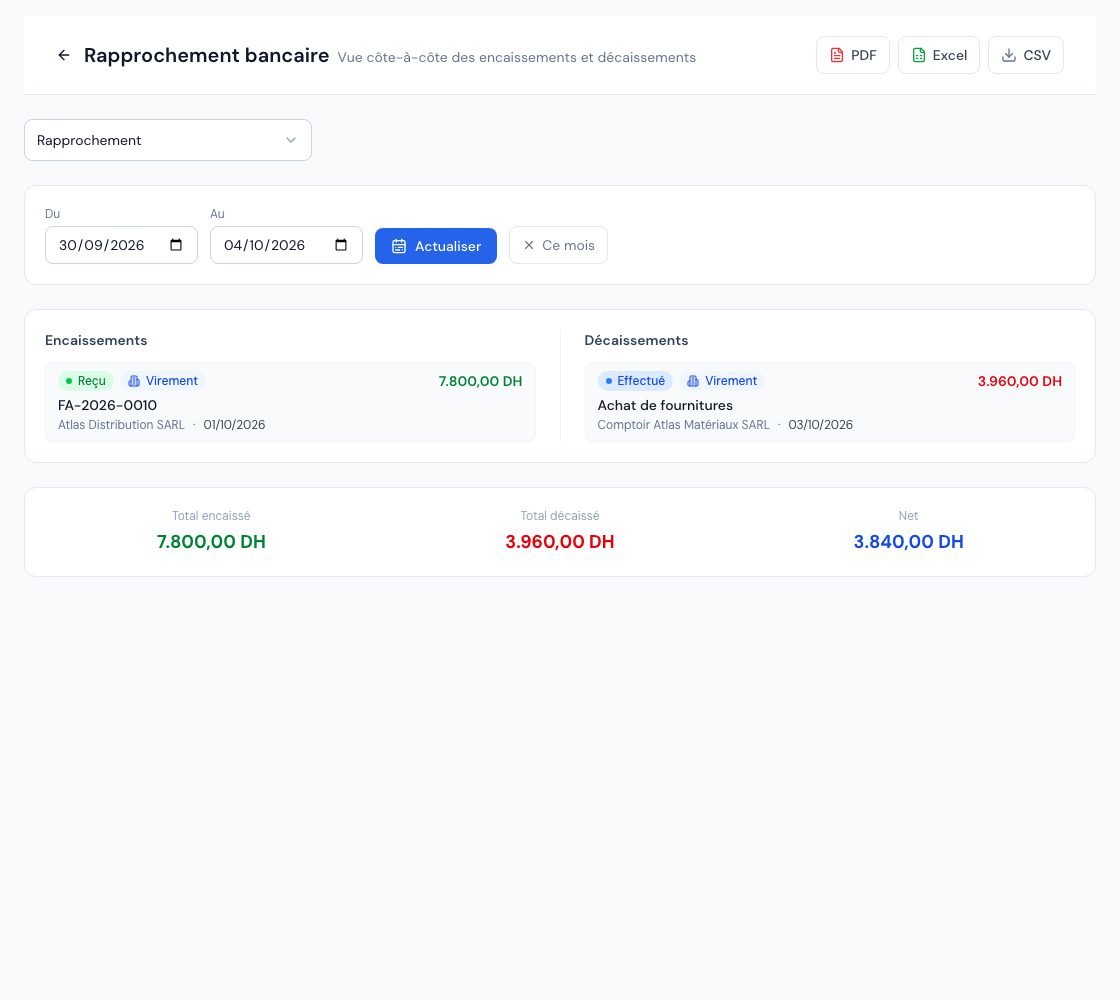Click the 'Rapprochement bancaire' page title
This screenshot has width=1120, height=1000.
[x=206, y=55]
